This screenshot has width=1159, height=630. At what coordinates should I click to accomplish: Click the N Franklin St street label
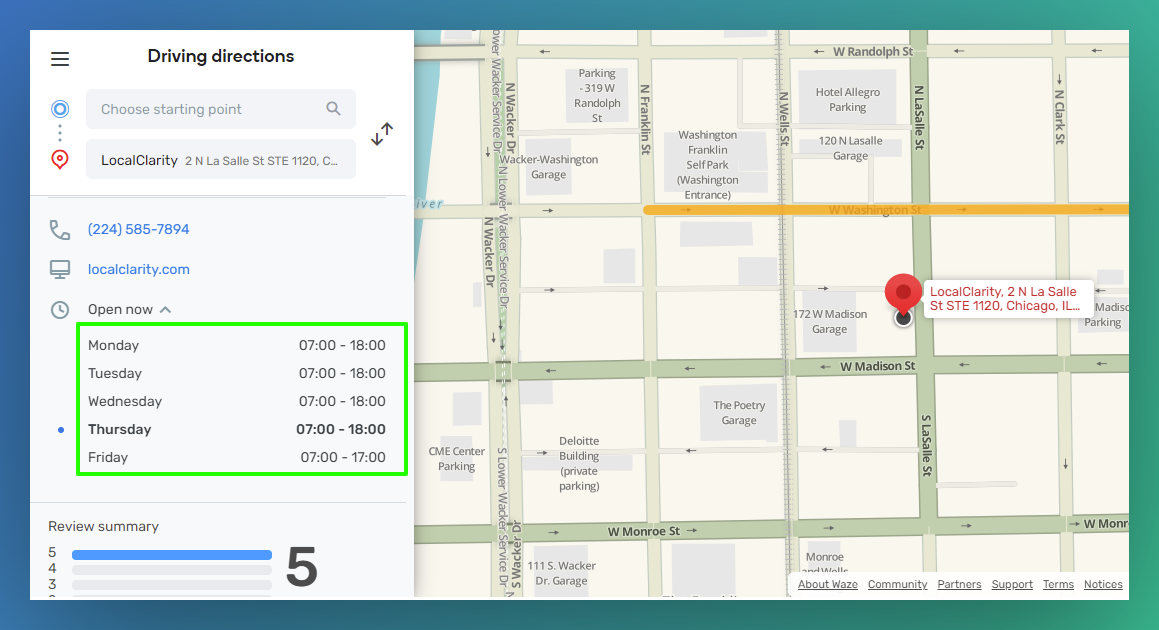646,119
